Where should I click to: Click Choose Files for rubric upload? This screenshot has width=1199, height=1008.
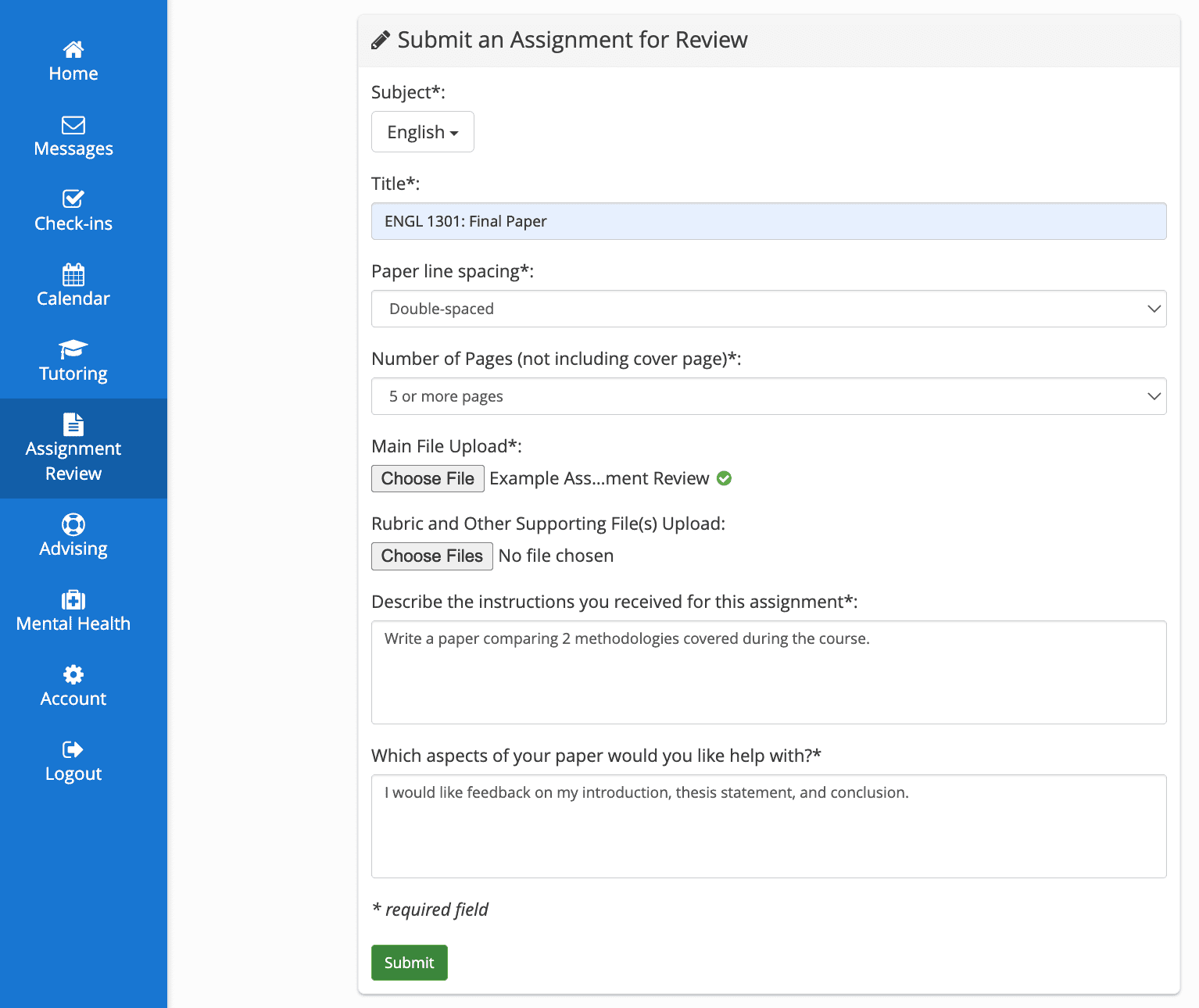[x=431, y=556]
